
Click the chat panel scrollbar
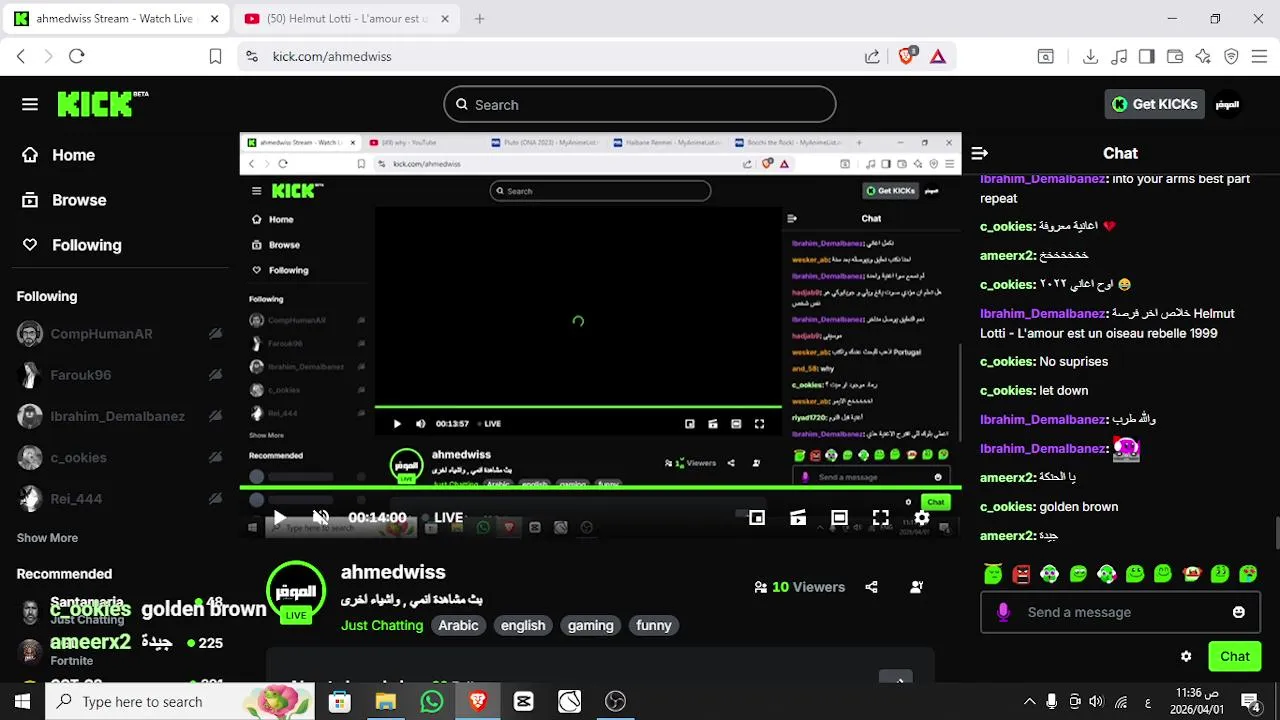tap(1276, 535)
